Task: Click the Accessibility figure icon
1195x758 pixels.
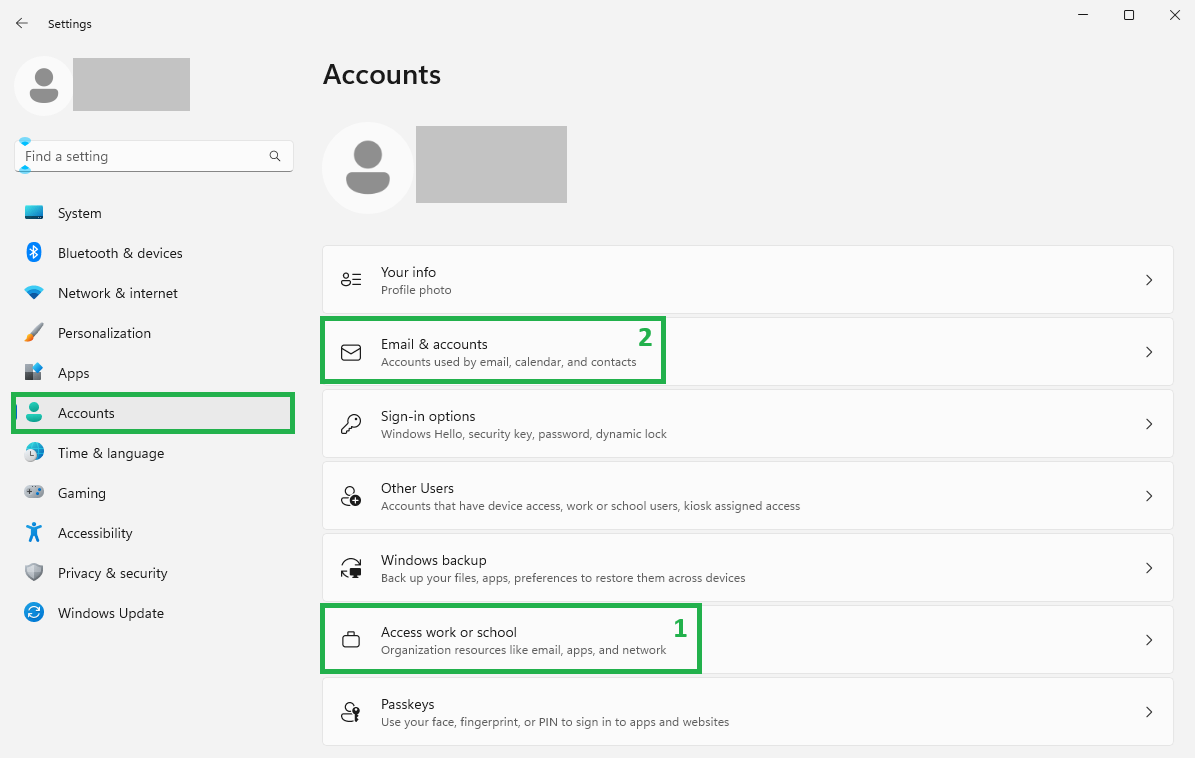Action: (34, 533)
